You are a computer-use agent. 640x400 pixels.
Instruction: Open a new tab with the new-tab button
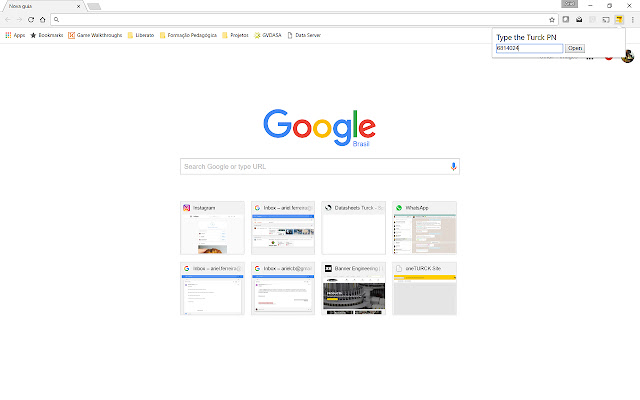pyautogui.click(x=94, y=7)
